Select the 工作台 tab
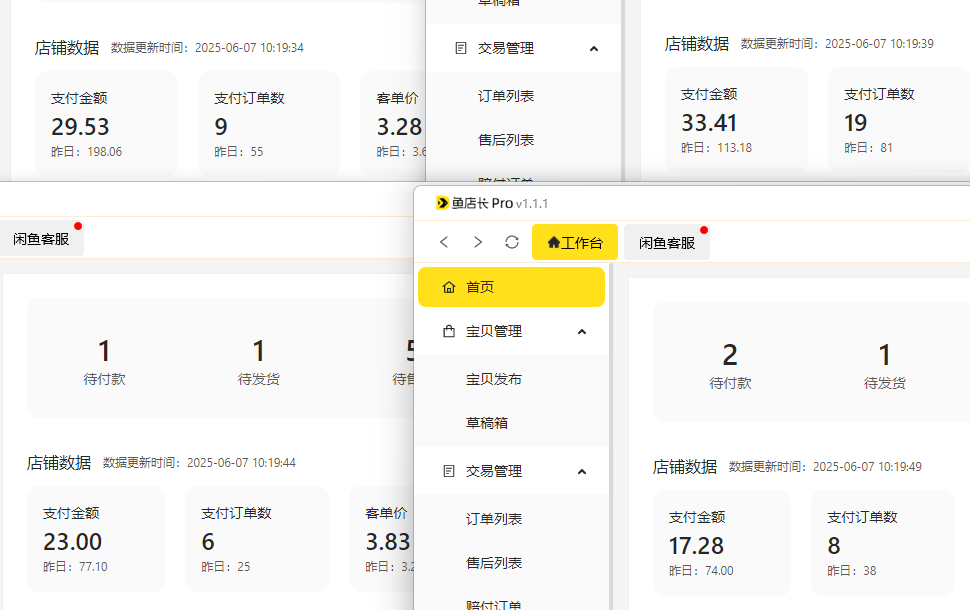 coord(574,242)
